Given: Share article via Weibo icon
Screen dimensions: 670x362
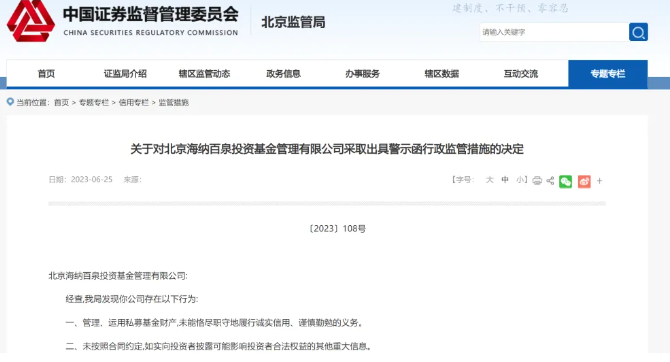Looking at the screenshot, I should (x=584, y=181).
